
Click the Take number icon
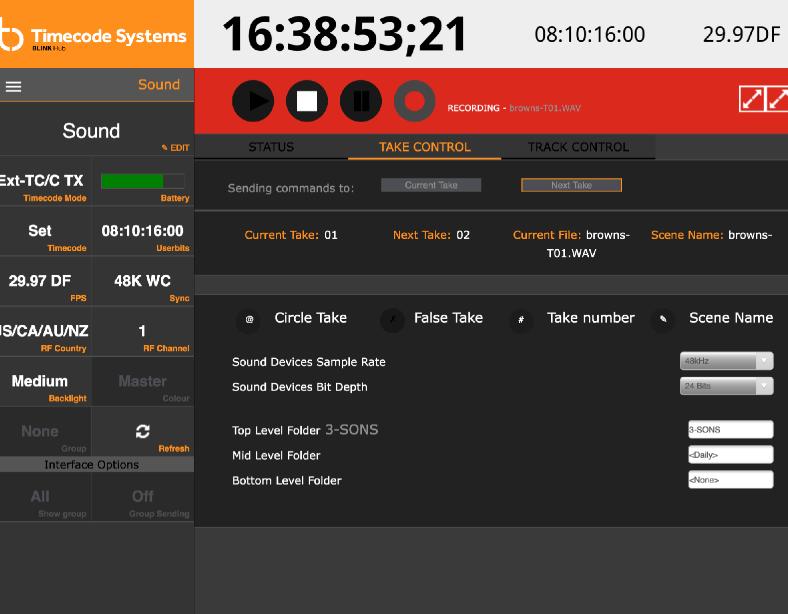pyautogui.click(x=520, y=320)
